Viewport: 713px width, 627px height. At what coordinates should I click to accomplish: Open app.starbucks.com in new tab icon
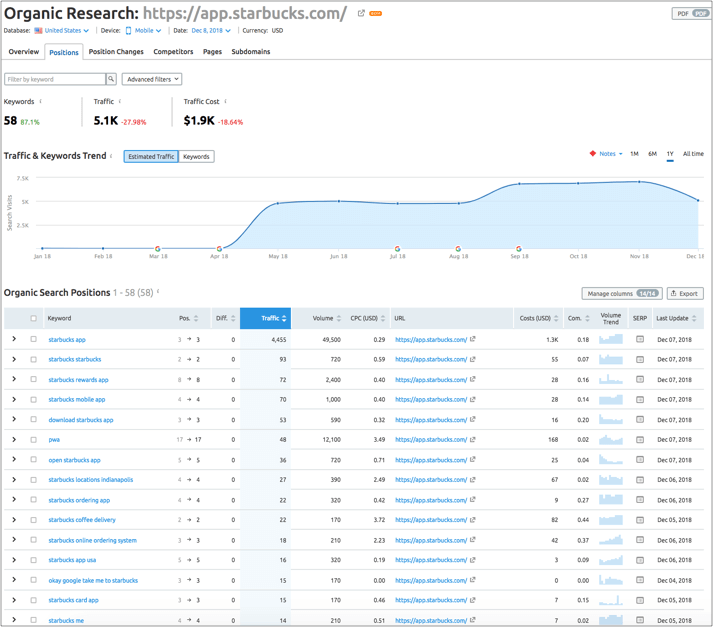coord(361,13)
